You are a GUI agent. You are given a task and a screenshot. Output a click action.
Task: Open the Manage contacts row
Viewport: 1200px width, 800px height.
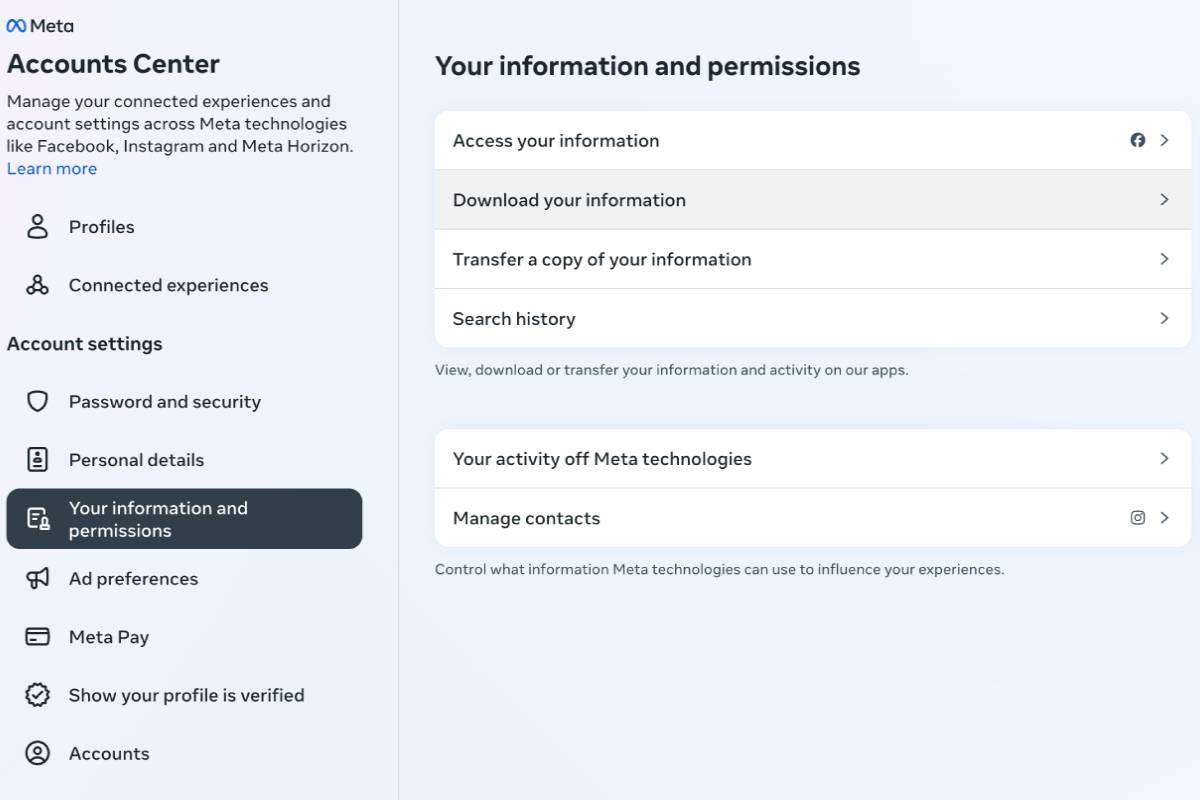click(x=527, y=518)
